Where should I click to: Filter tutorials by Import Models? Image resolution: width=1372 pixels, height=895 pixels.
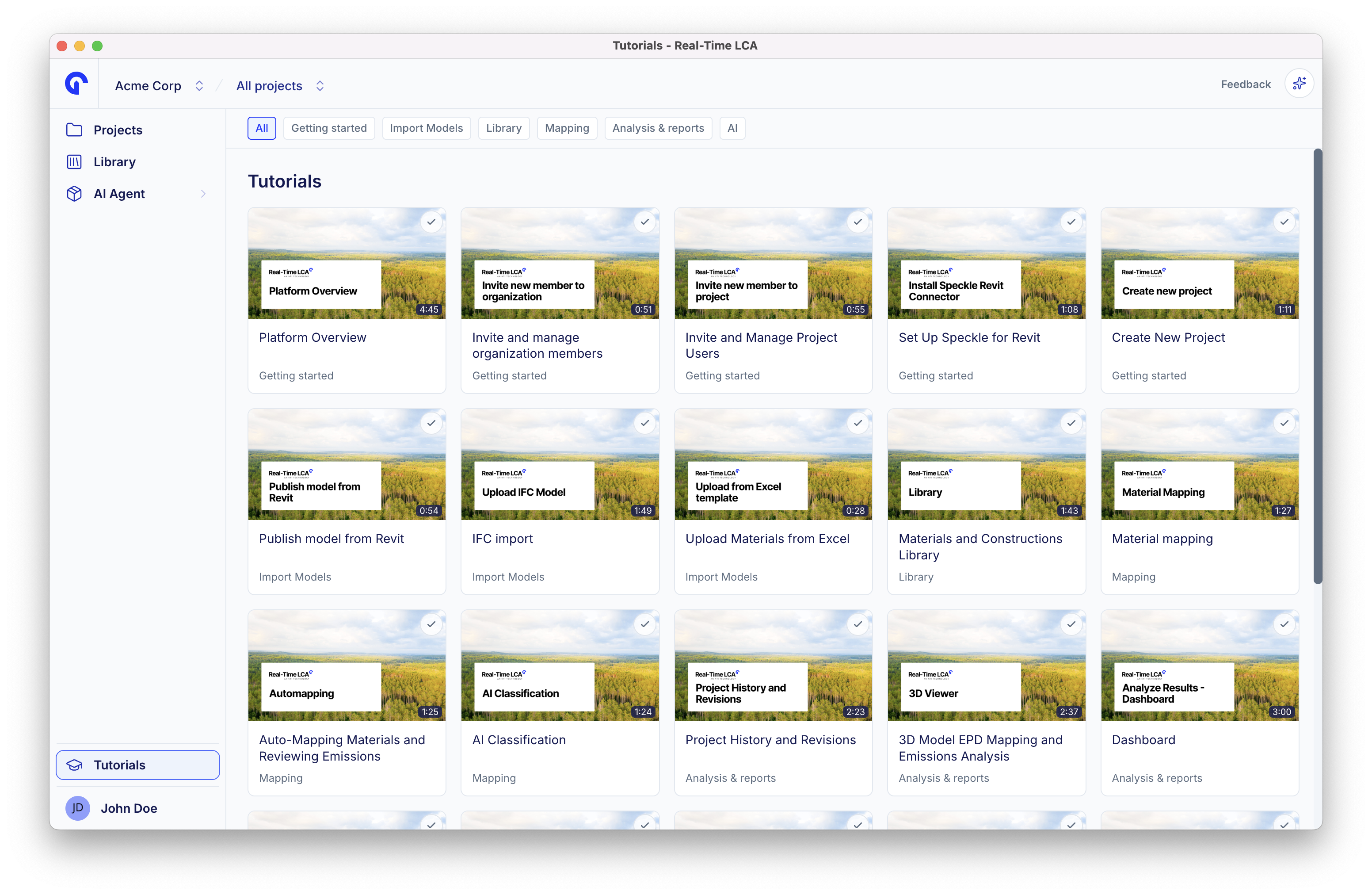point(426,128)
